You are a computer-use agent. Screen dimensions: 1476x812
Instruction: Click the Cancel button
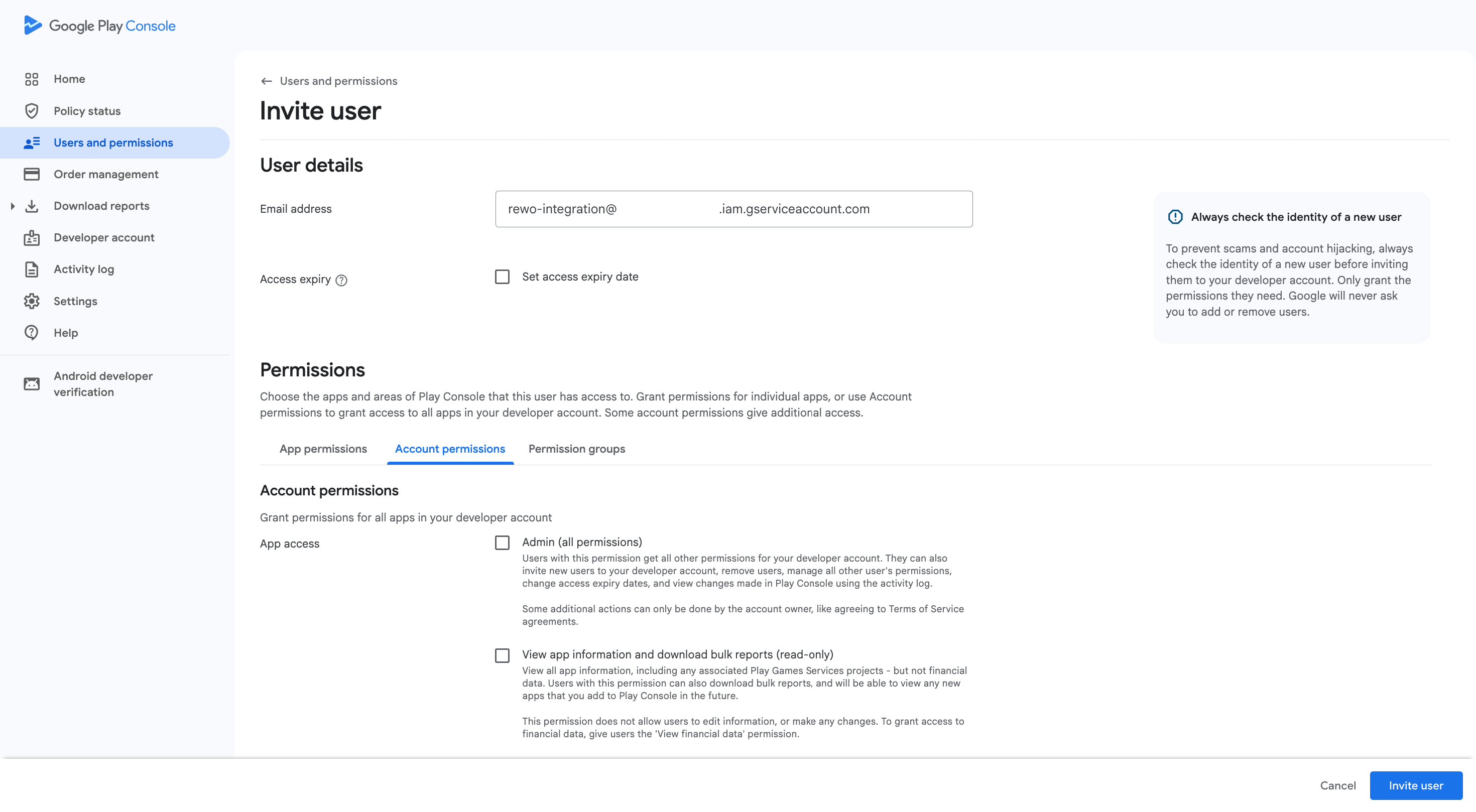(x=1337, y=786)
